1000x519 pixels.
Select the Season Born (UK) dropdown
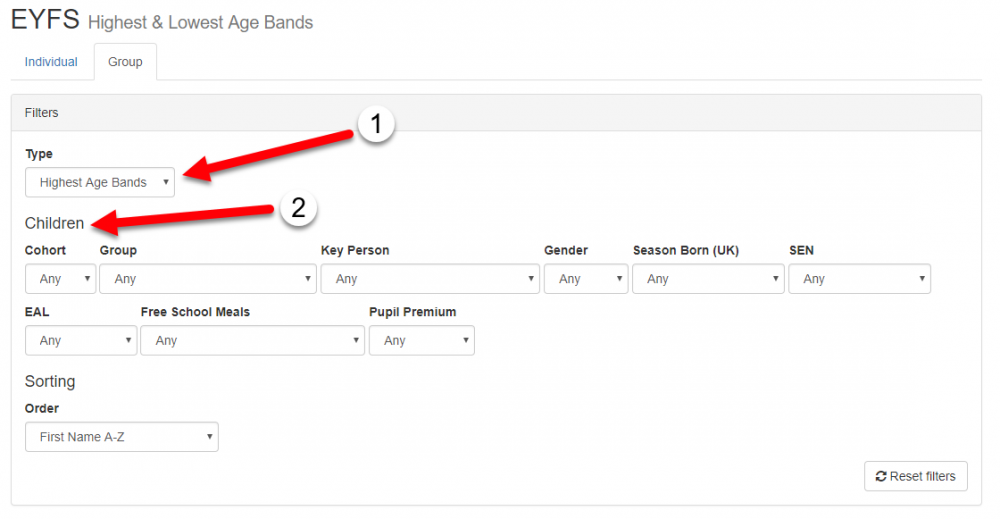pos(708,279)
